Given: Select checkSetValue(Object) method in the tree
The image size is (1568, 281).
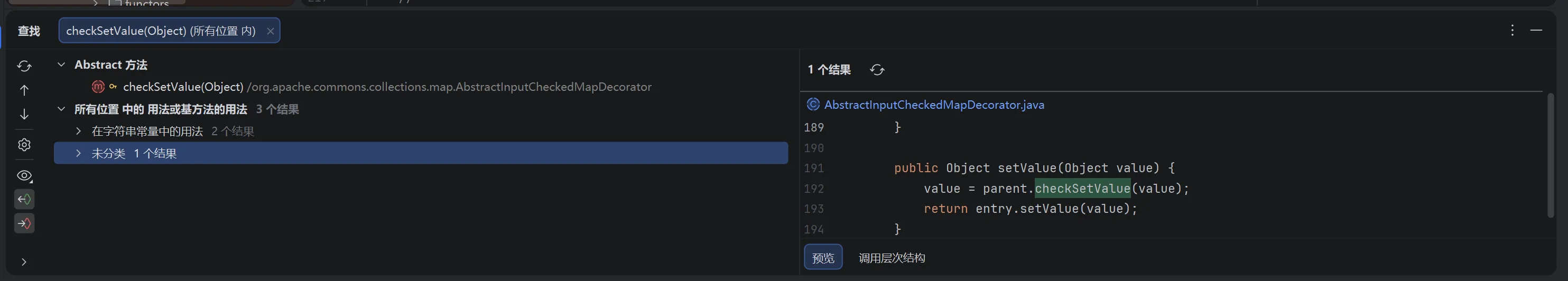Looking at the screenshot, I should point(183,87).
